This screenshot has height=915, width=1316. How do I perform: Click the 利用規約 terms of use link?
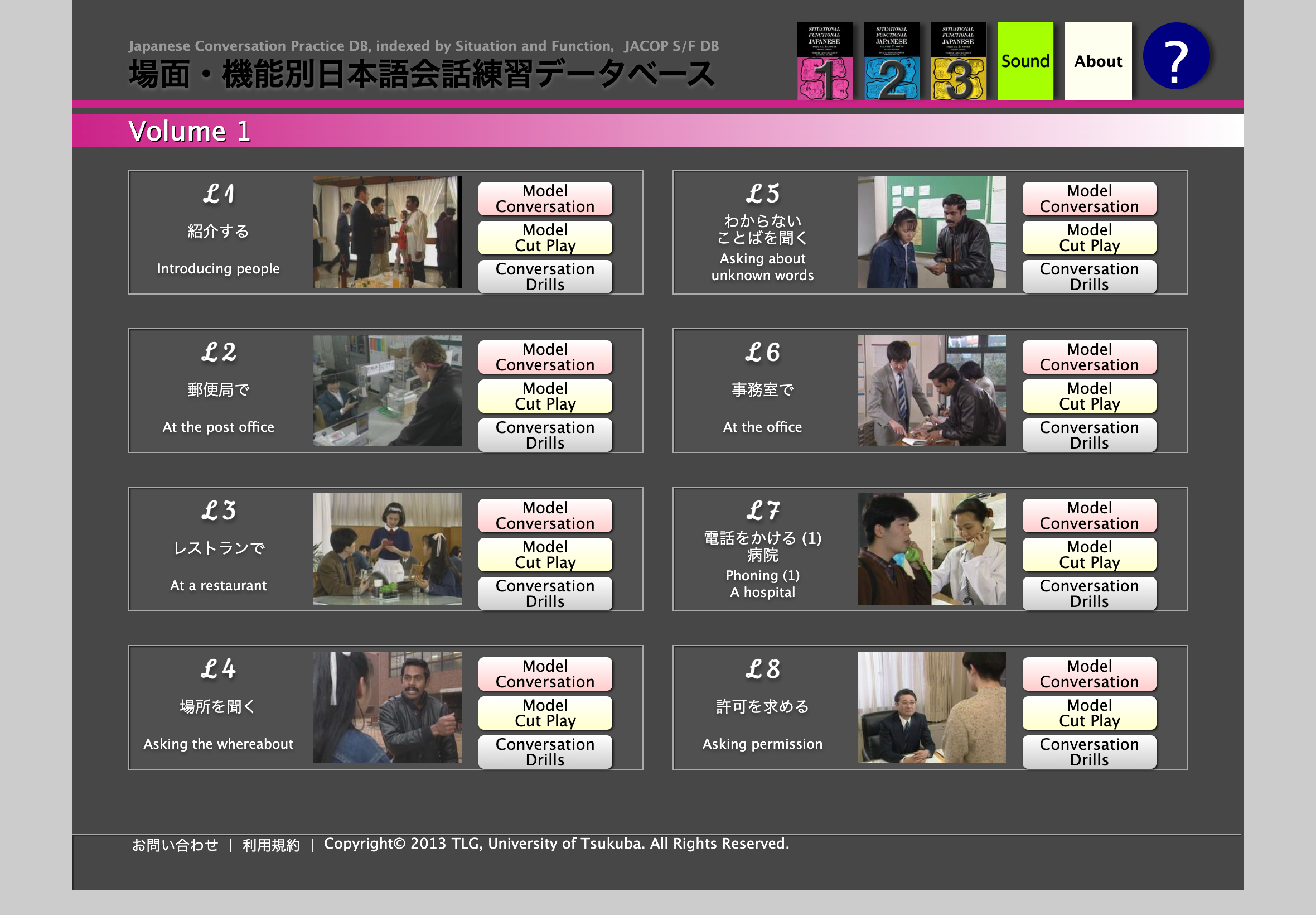[271, 845]
